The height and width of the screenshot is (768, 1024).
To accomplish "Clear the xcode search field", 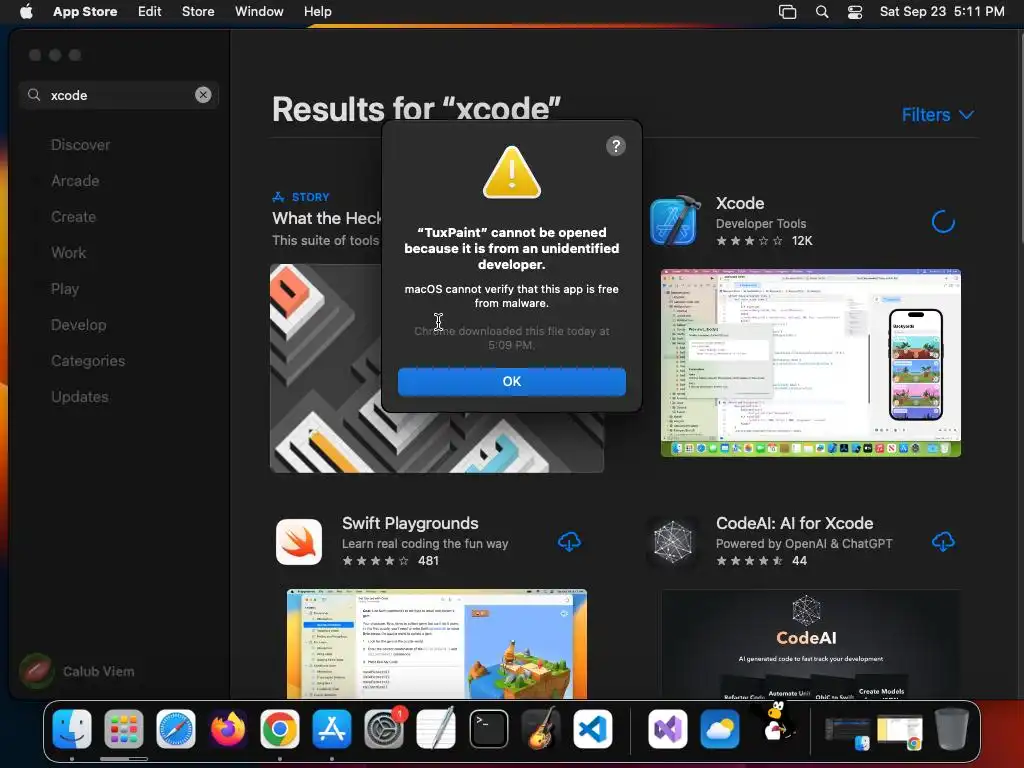I will (x=203, y=95).
